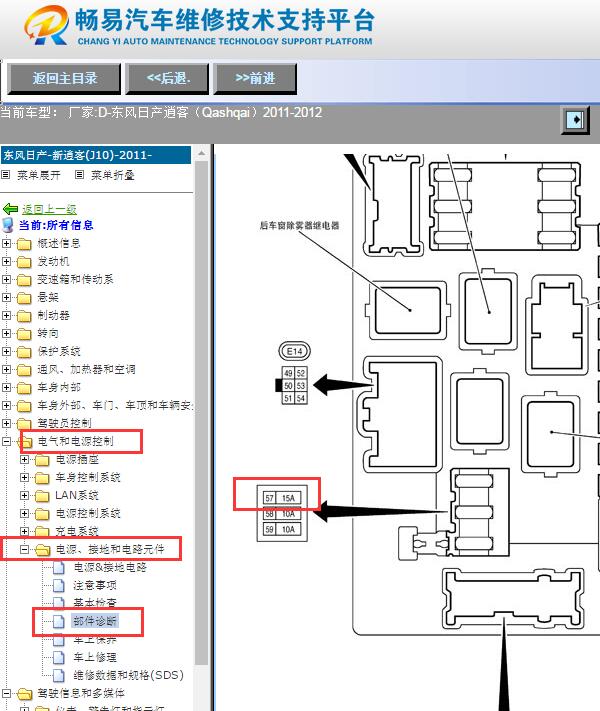Screen dimensions: 600x711
Task: Expand the 电源插座 subfolder
Action: [24, 459]
